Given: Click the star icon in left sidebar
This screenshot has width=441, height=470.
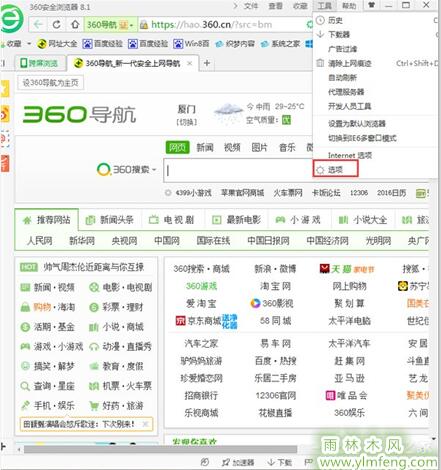Looking at the screenshot, I should 5,88.
